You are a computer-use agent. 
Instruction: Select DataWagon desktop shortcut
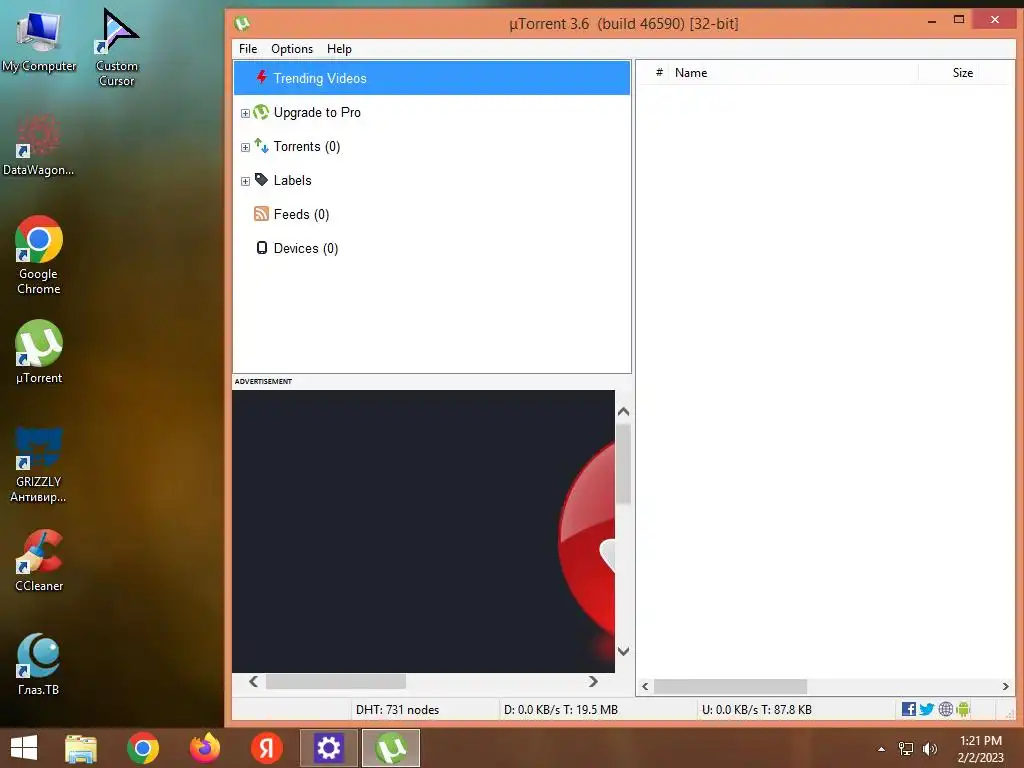point(39,145)
